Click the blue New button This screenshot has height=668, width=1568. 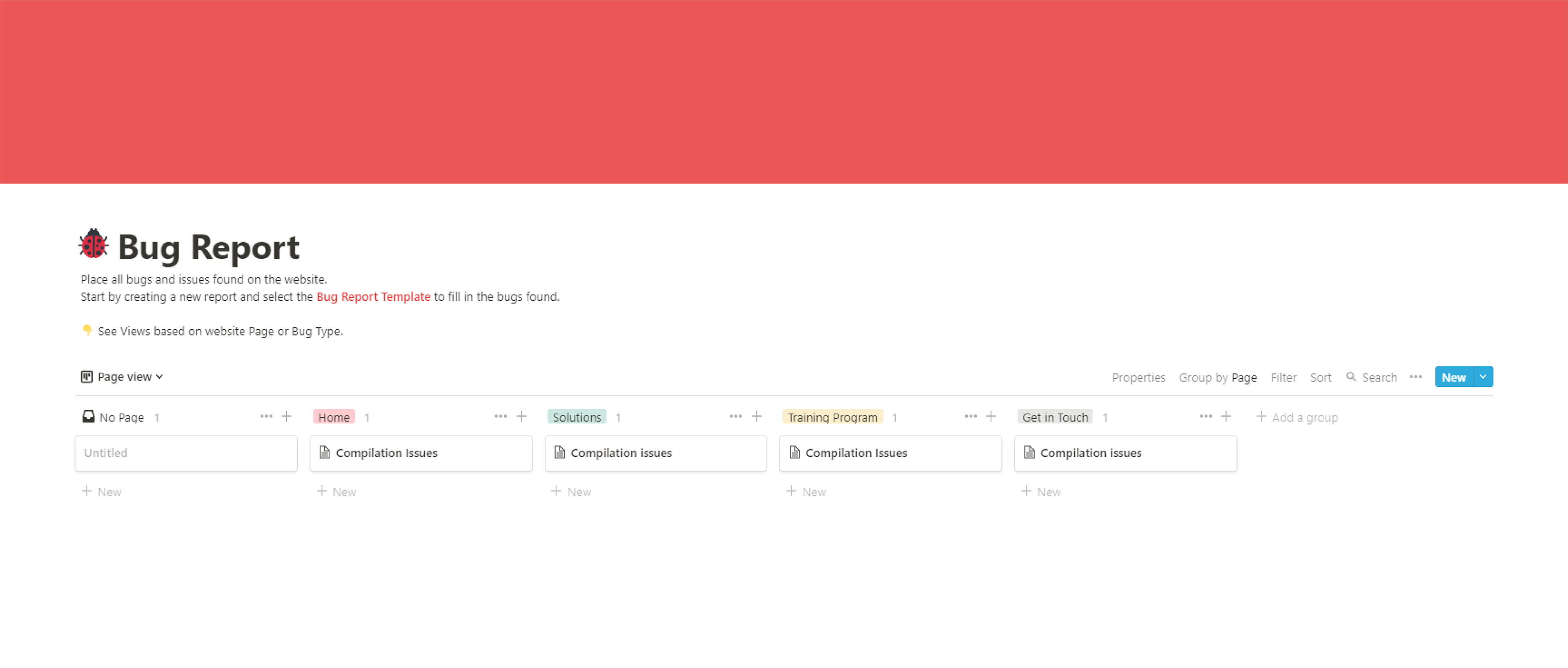1454,378
